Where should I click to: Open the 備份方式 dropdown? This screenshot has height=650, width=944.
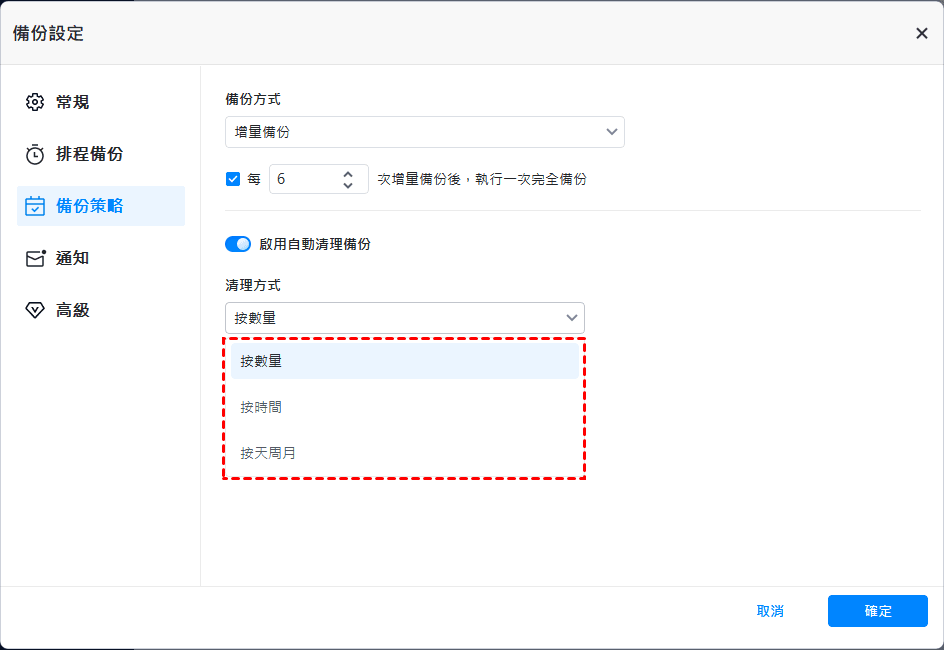(424, 132)
